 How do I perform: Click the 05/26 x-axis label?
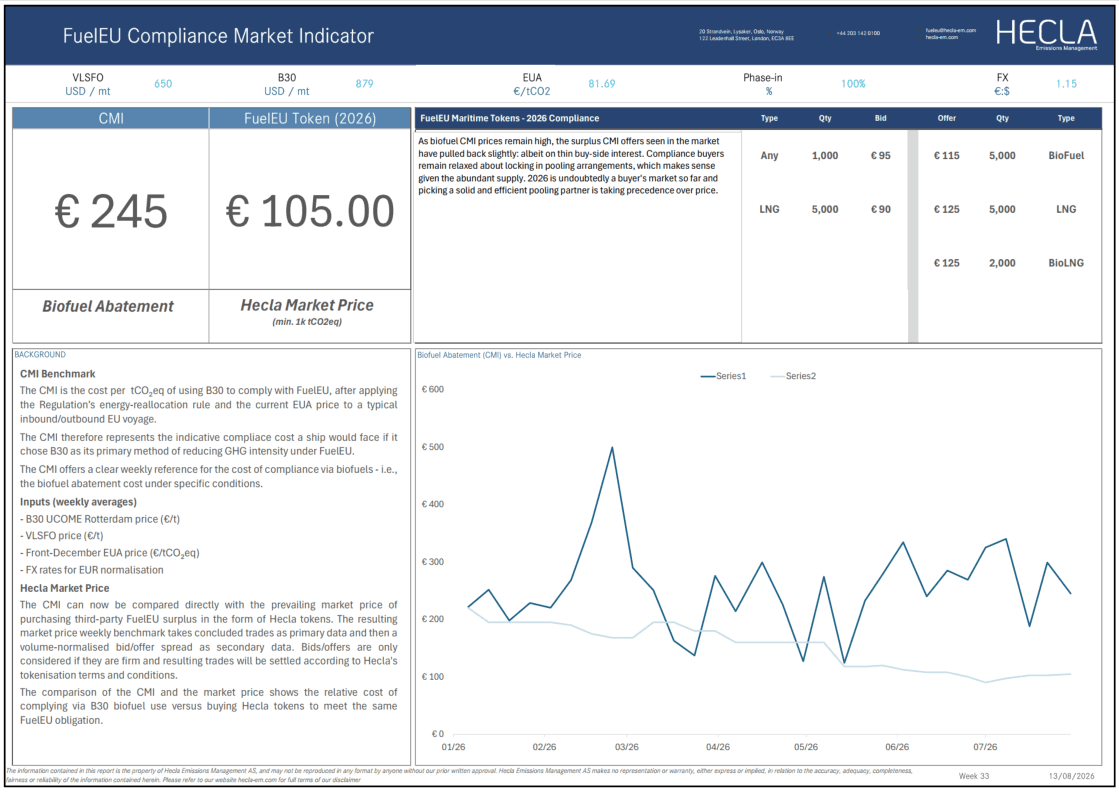tap(806, 747)
